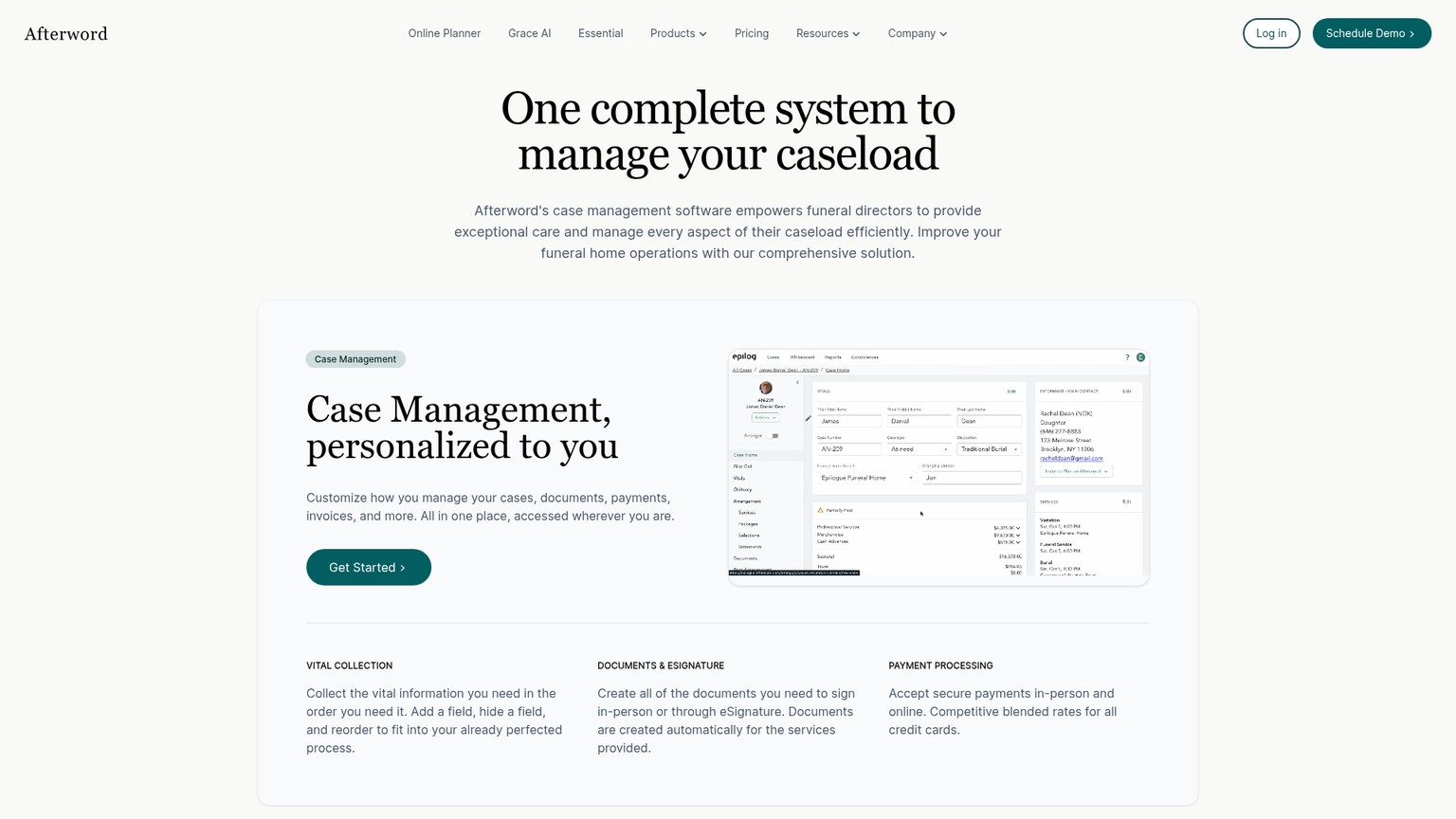Expand the Products dropdown menu
1456x819 pixels.
point(678,33)
